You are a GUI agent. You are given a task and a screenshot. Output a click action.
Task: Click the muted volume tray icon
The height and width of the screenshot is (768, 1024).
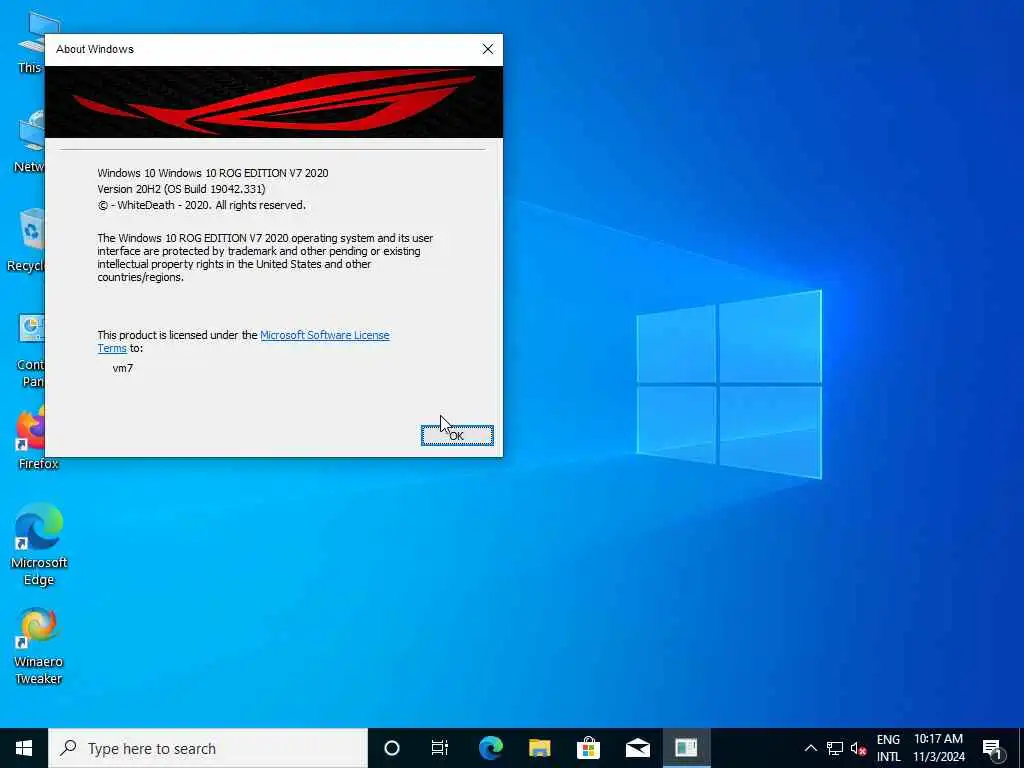[x=858, y=748]
